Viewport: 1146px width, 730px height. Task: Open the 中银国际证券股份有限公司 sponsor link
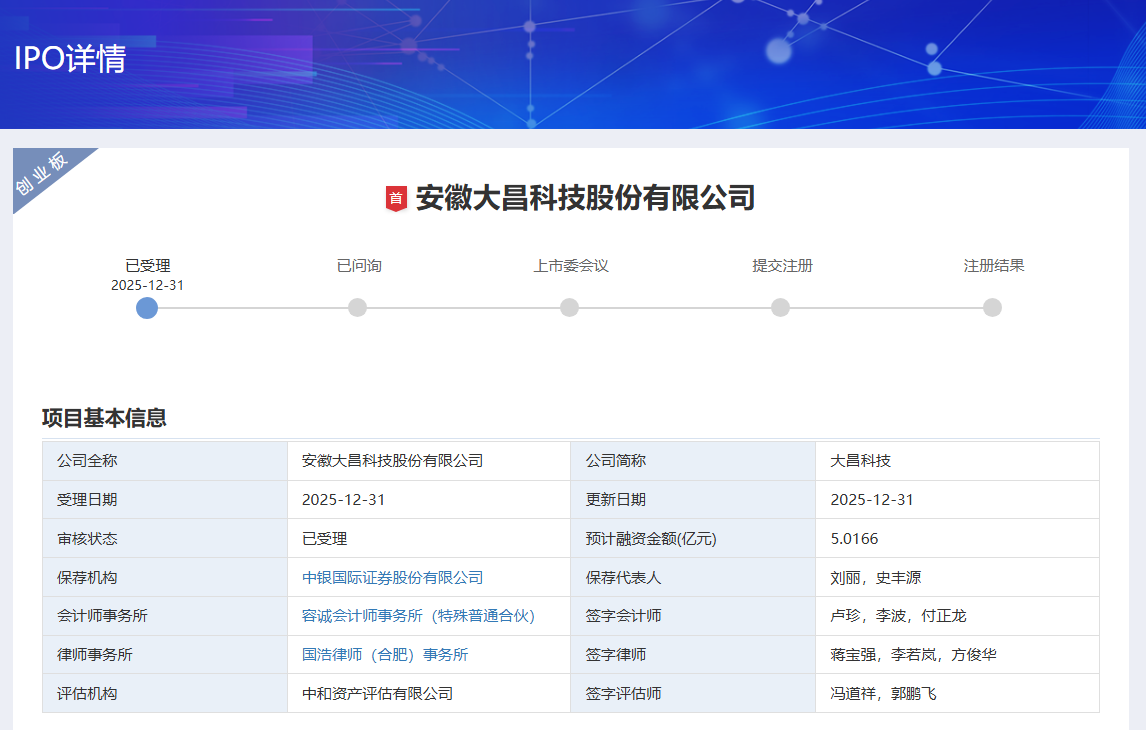[x=392, y=577]
